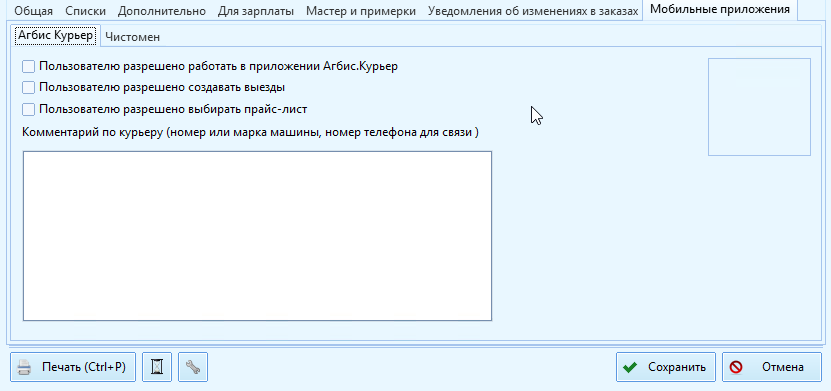Open the Мастер и примерки tab
The width and height of the screenshot is (831, 391).
point(361,11)
